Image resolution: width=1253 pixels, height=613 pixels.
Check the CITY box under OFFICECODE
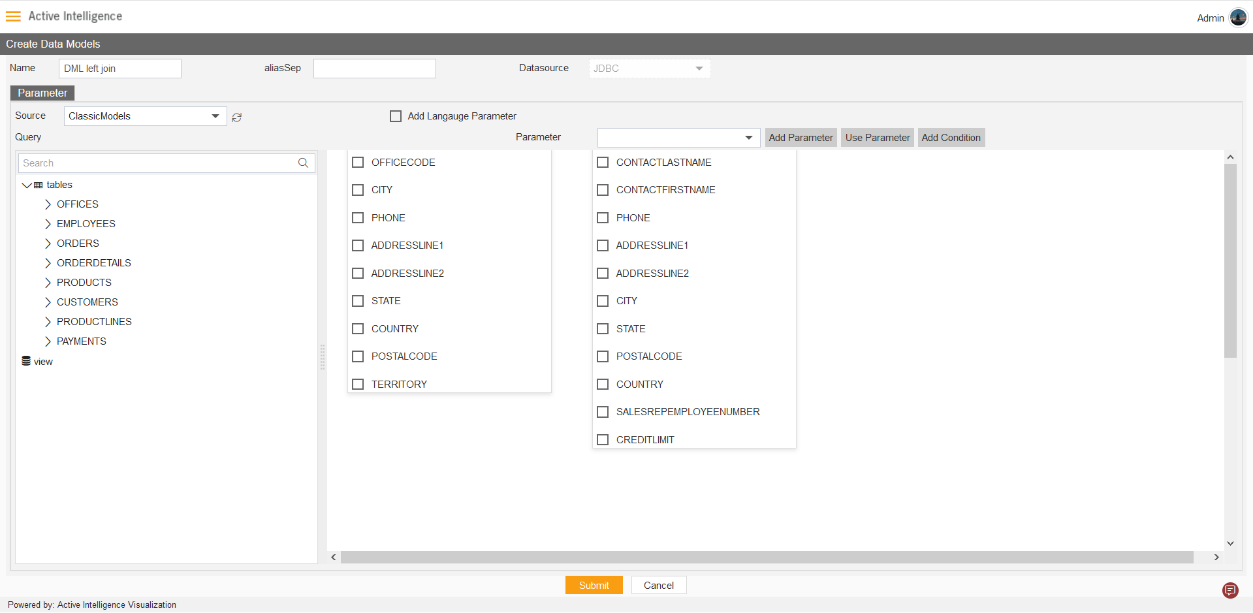pos(358,190)
